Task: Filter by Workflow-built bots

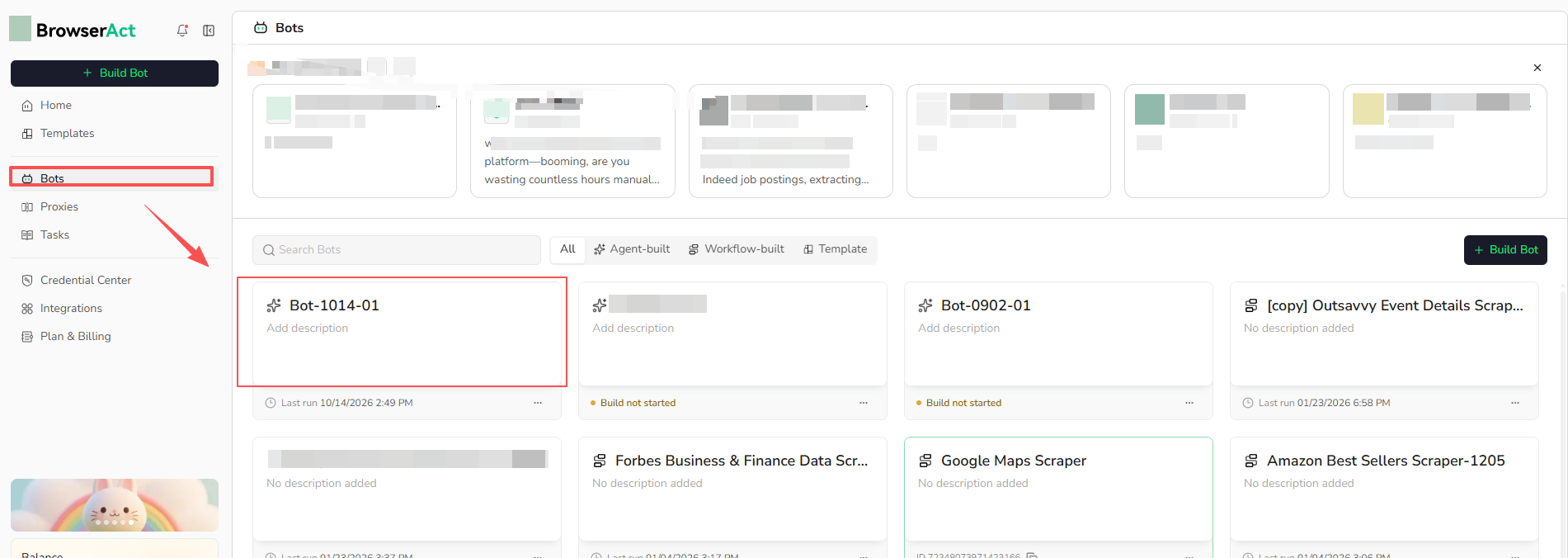Action: [x=737, y=249]
